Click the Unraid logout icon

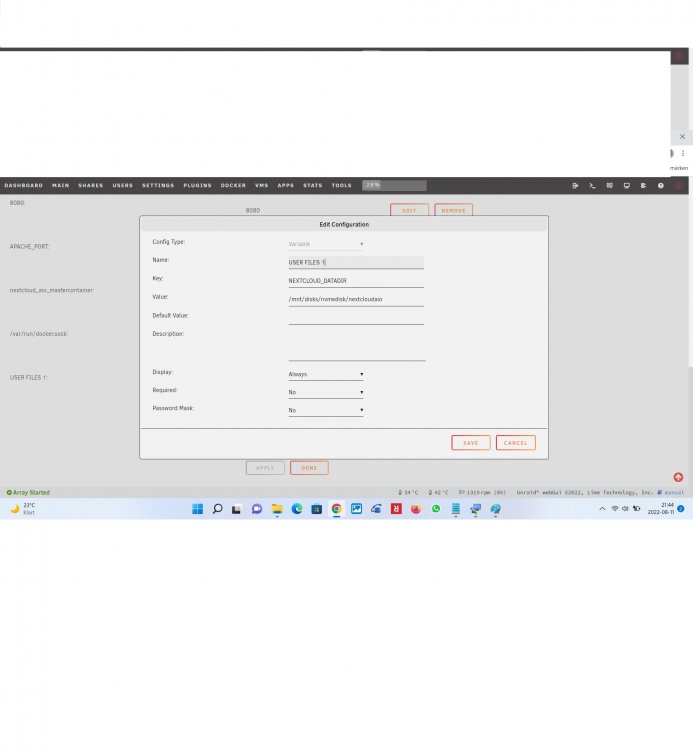pos(575,186)
